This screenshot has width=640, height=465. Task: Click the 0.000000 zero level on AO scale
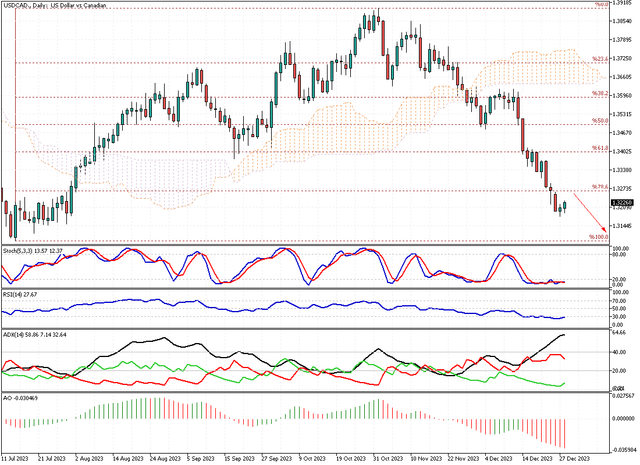coord(623,418)
